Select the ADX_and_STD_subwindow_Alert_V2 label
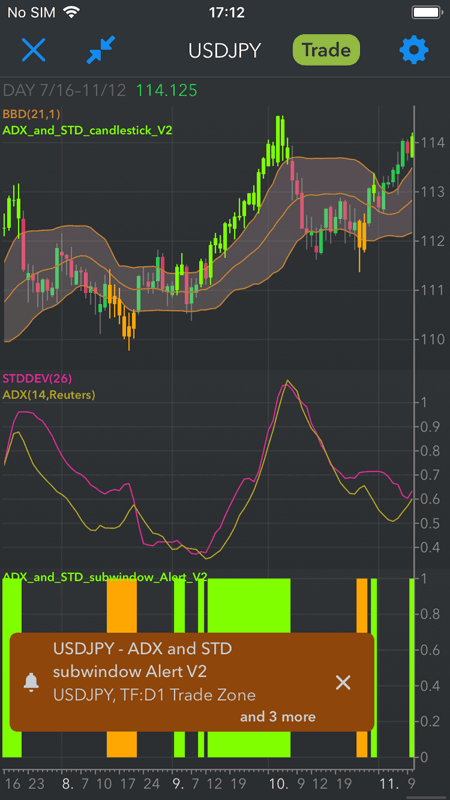The height and width of the screenshot is (800, 450). 105,577
